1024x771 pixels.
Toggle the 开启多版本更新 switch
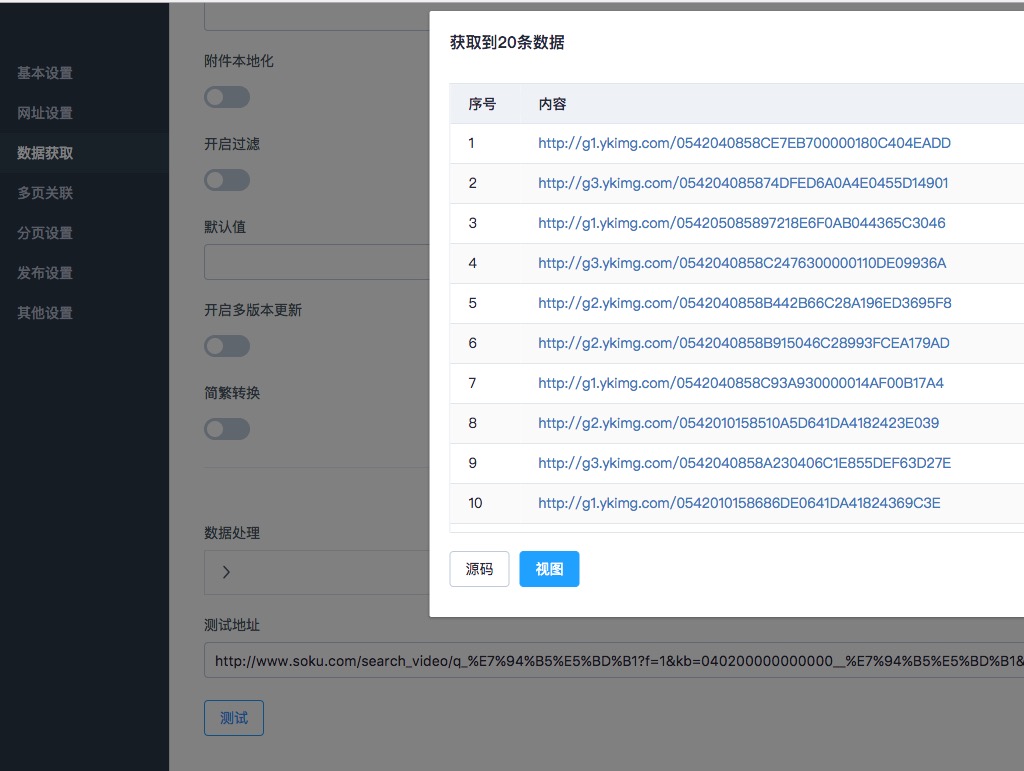(227, 346)
